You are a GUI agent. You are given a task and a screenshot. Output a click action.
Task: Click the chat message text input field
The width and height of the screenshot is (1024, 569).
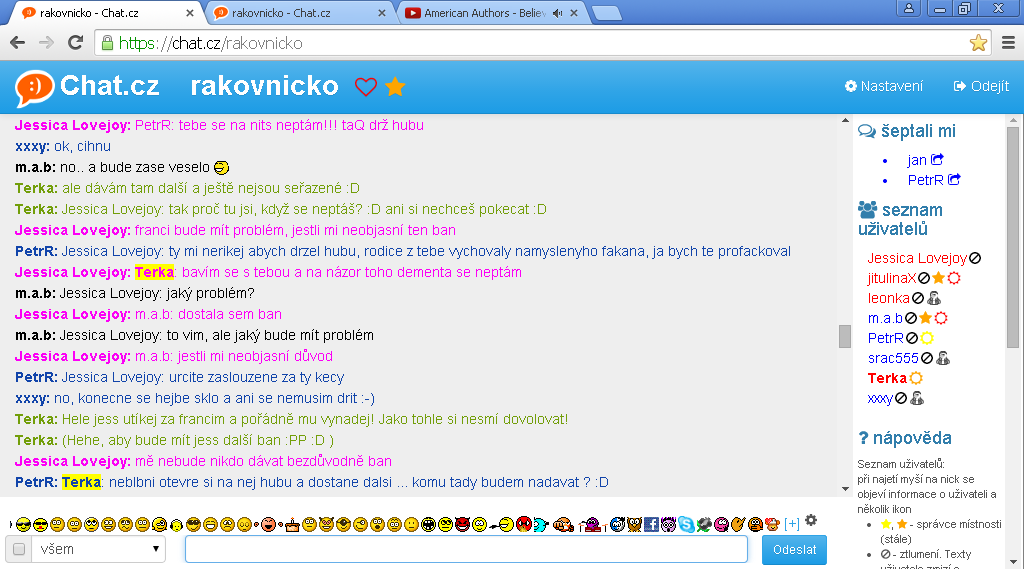coord(466,549)
